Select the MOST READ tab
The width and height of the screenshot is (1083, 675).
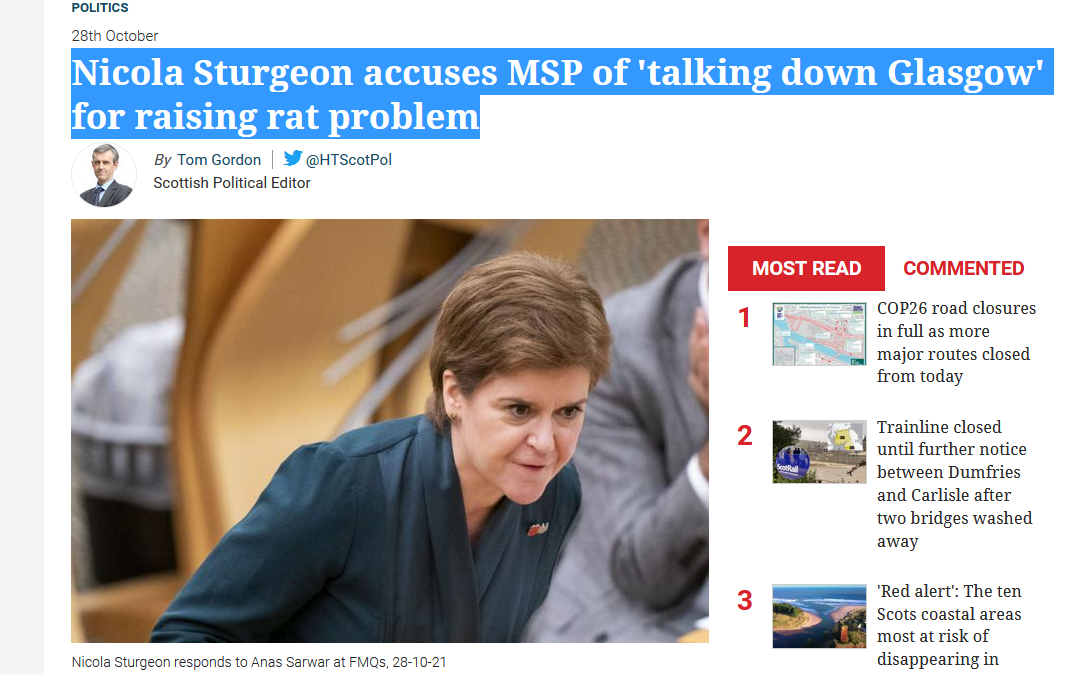coord(806,268)
